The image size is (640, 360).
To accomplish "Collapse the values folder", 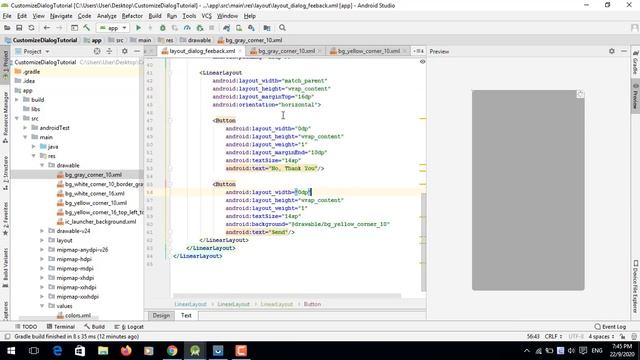I will click(x=42, y=306).
